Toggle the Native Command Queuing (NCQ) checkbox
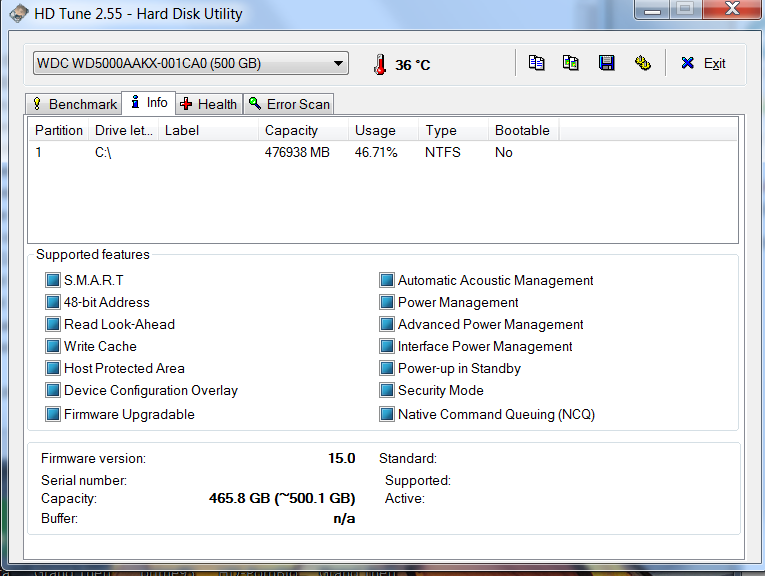765x576 pixels. click(x=387, y=414)
